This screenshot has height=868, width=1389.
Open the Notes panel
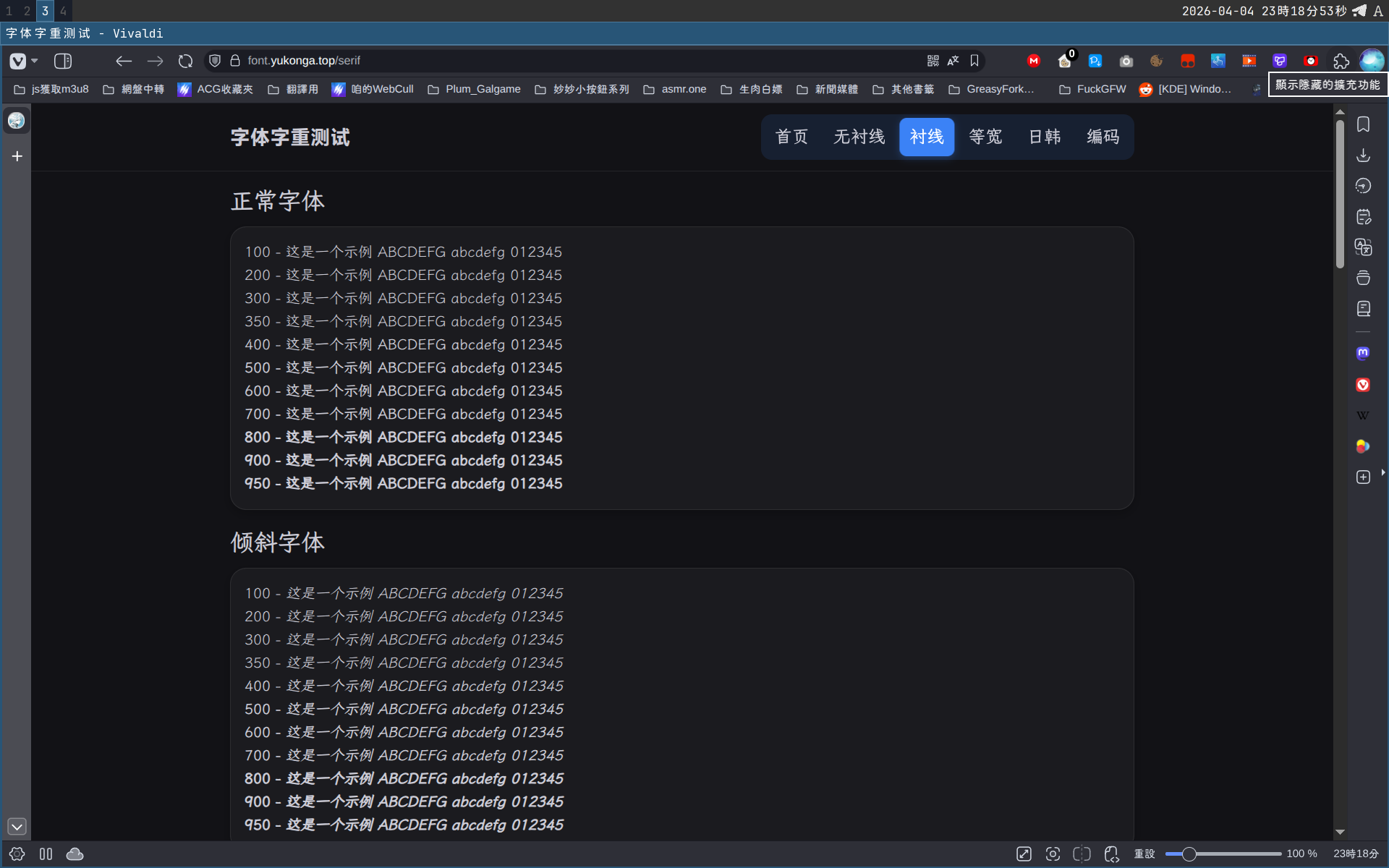point(1363,216)
